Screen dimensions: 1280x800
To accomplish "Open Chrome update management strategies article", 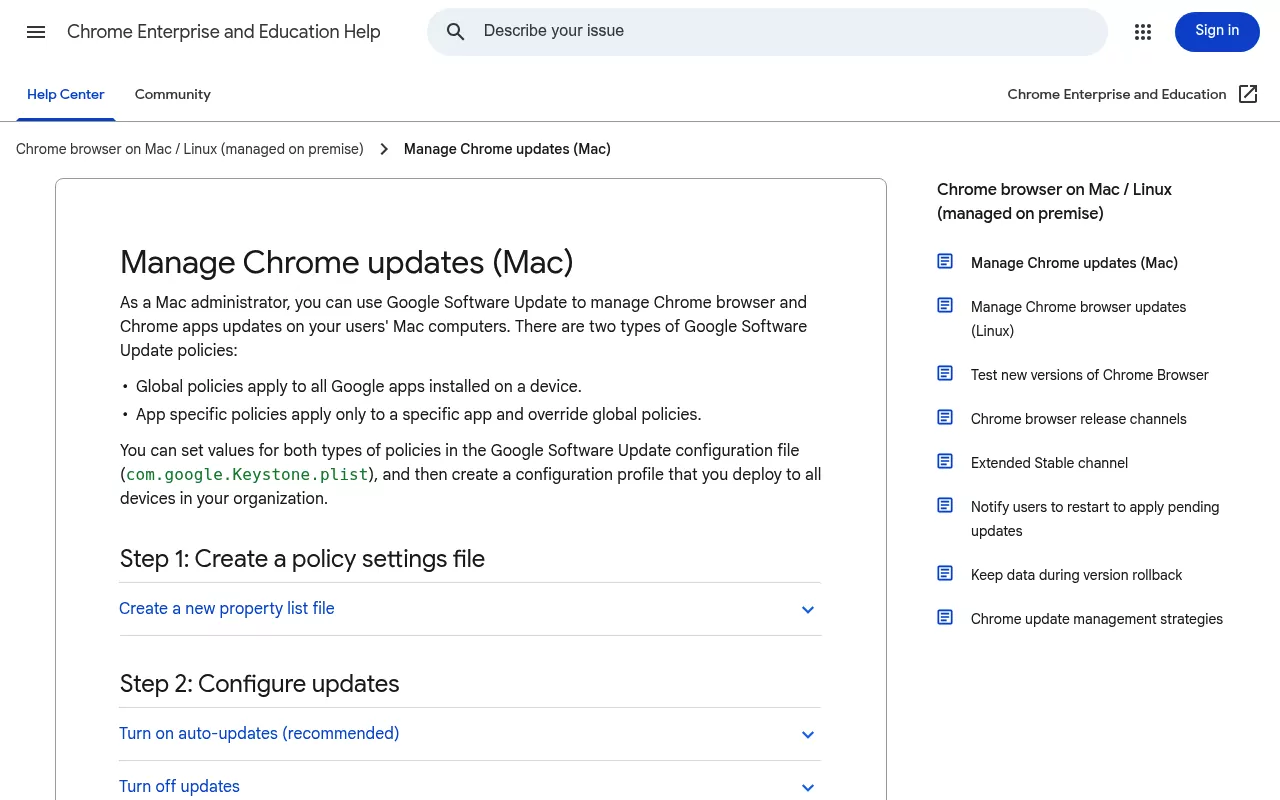I will [x=1097, y=619].
